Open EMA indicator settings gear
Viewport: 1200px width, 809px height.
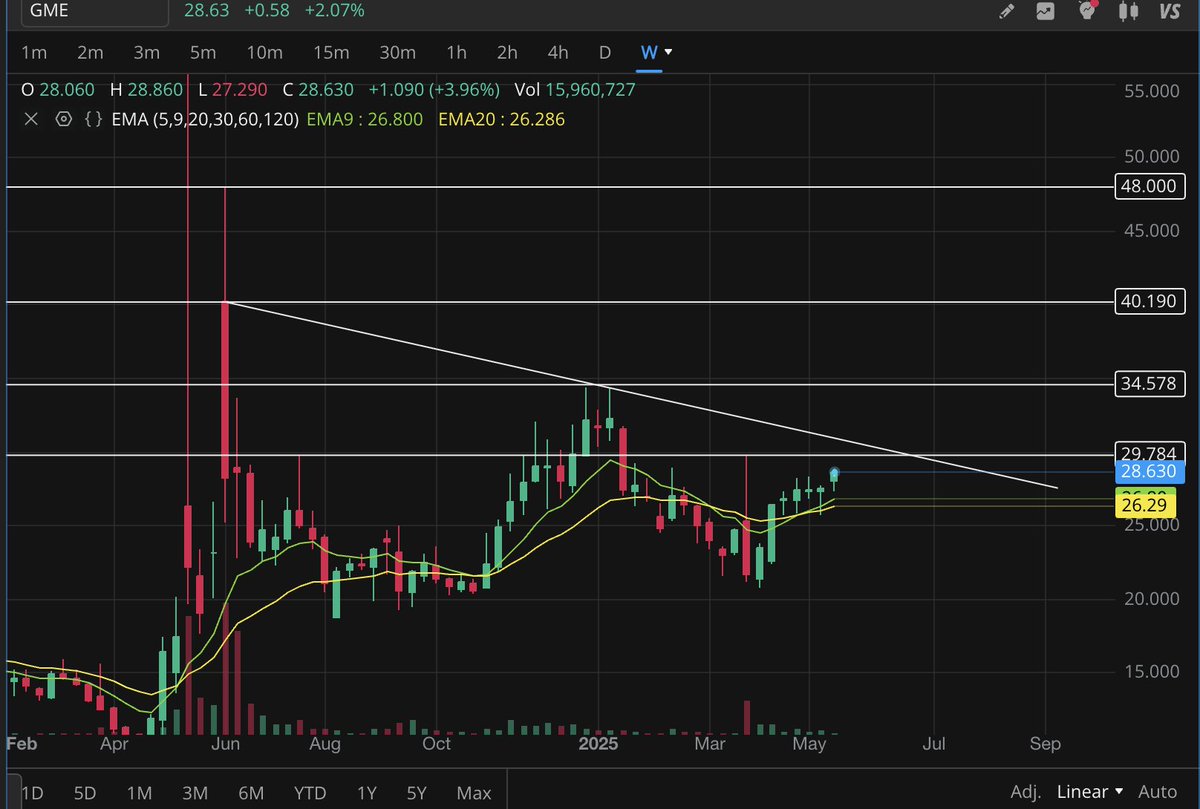click(x=63, y=119)
